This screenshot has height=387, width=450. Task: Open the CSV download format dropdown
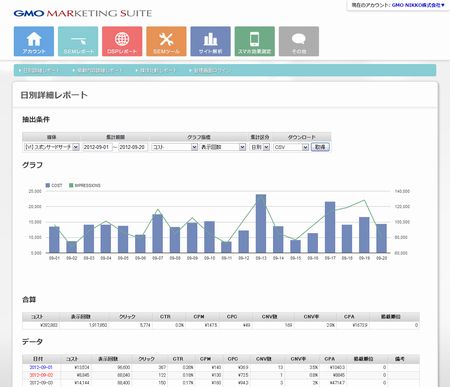tap(291, 147)
